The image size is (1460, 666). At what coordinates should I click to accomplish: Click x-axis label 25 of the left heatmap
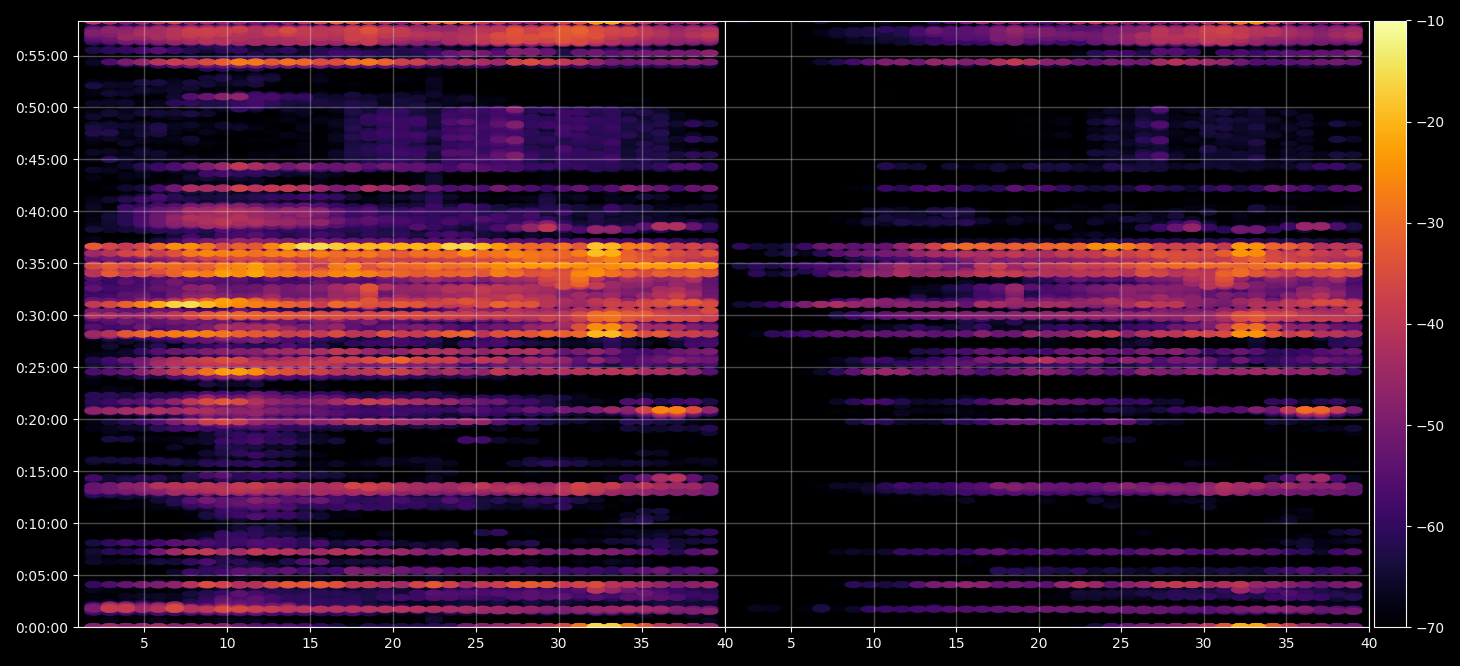point(475,644)
